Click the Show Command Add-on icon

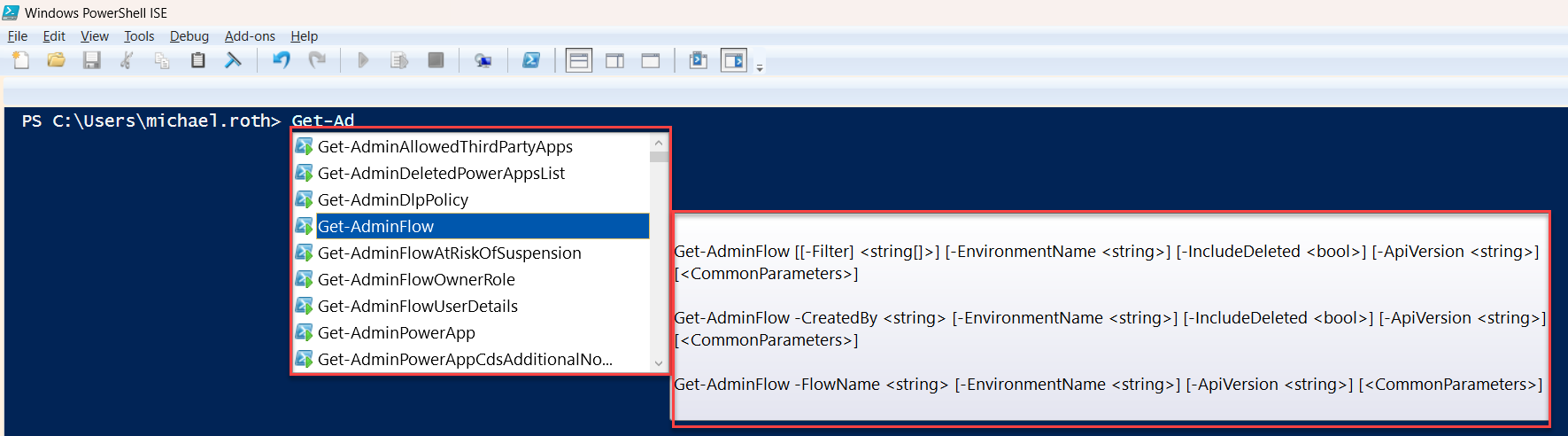[x=734, y=60]
